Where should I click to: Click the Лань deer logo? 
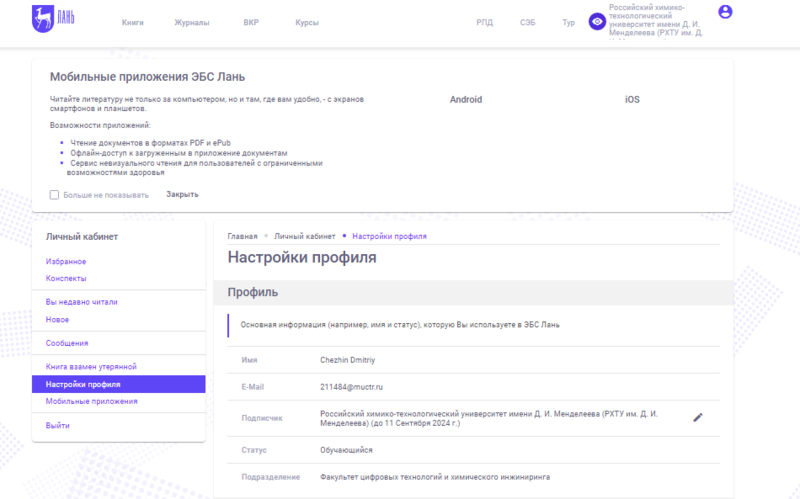[53, 19]
